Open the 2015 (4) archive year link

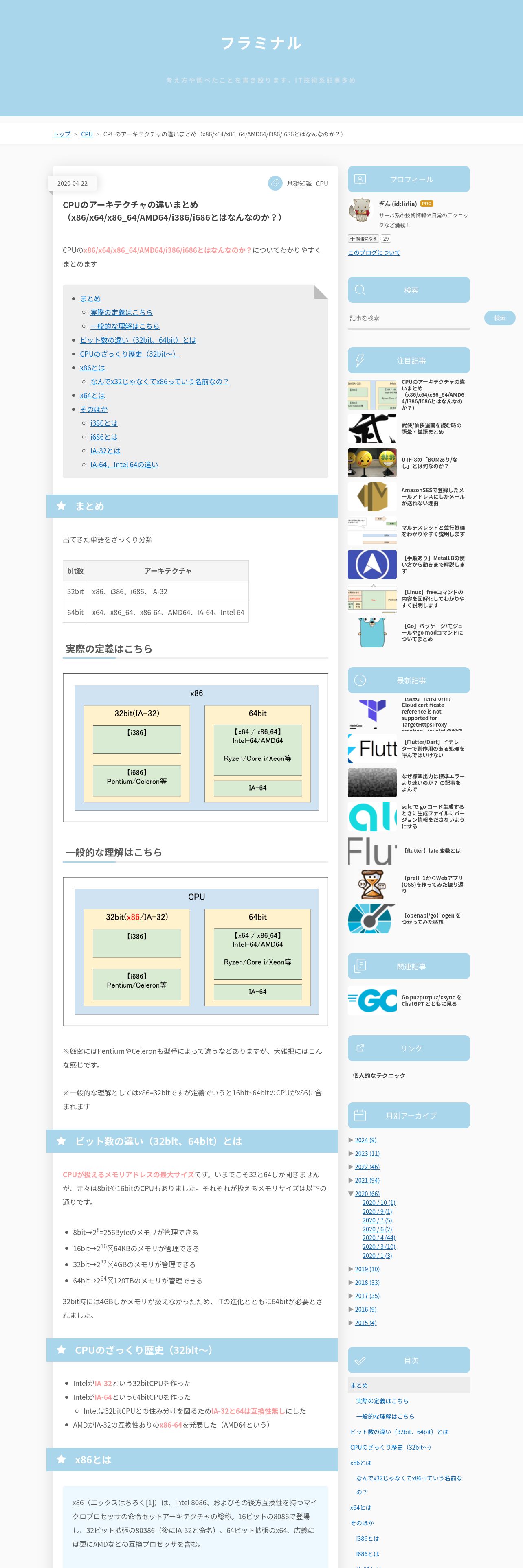pyautogui.click(x=365, y=1323)
